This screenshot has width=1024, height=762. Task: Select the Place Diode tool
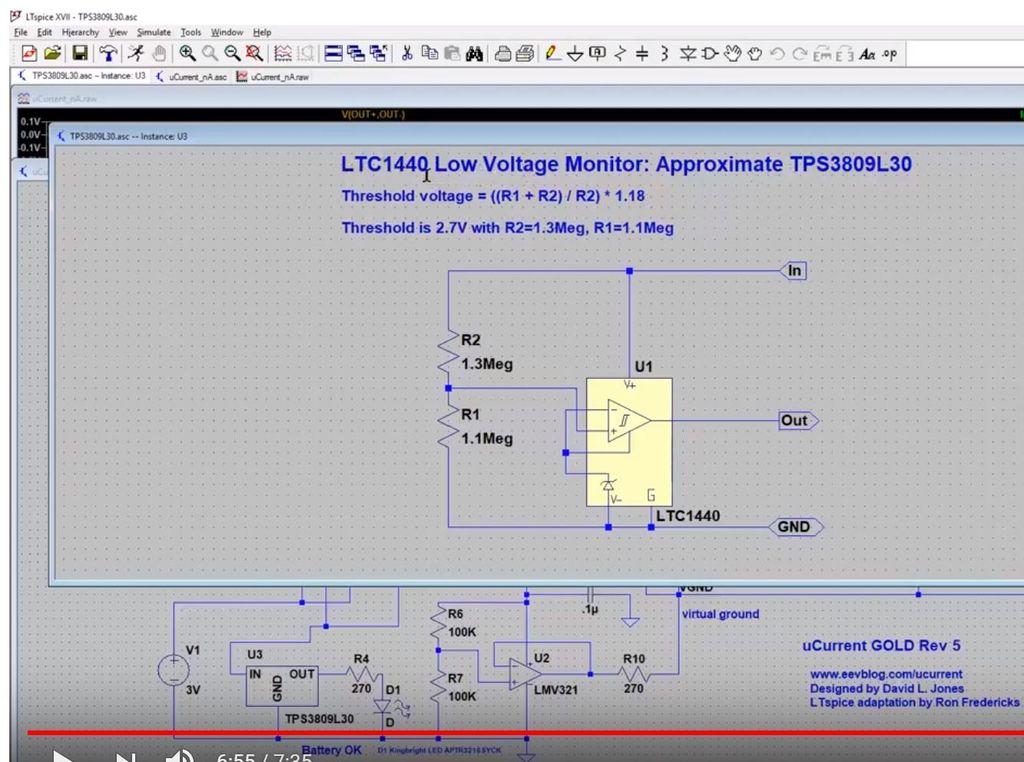tap(687, 54)
